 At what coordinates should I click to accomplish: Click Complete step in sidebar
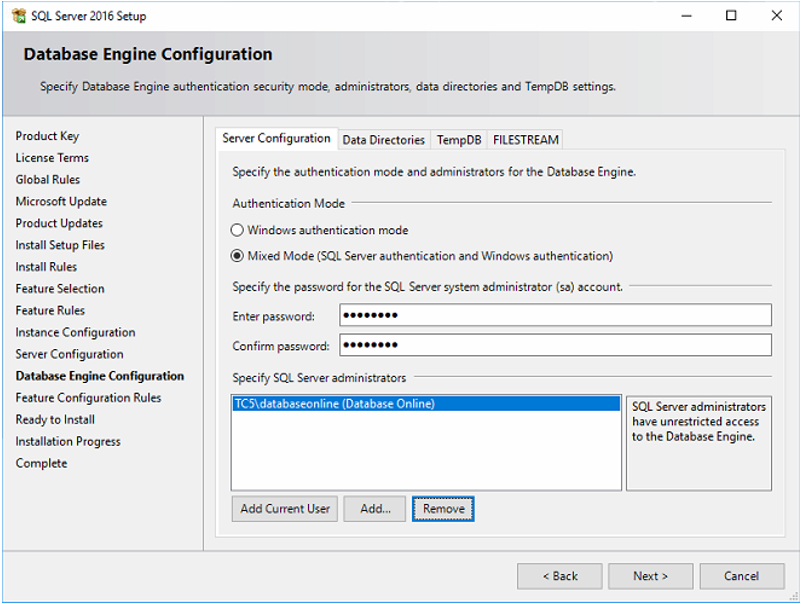(x=41, y=463)
